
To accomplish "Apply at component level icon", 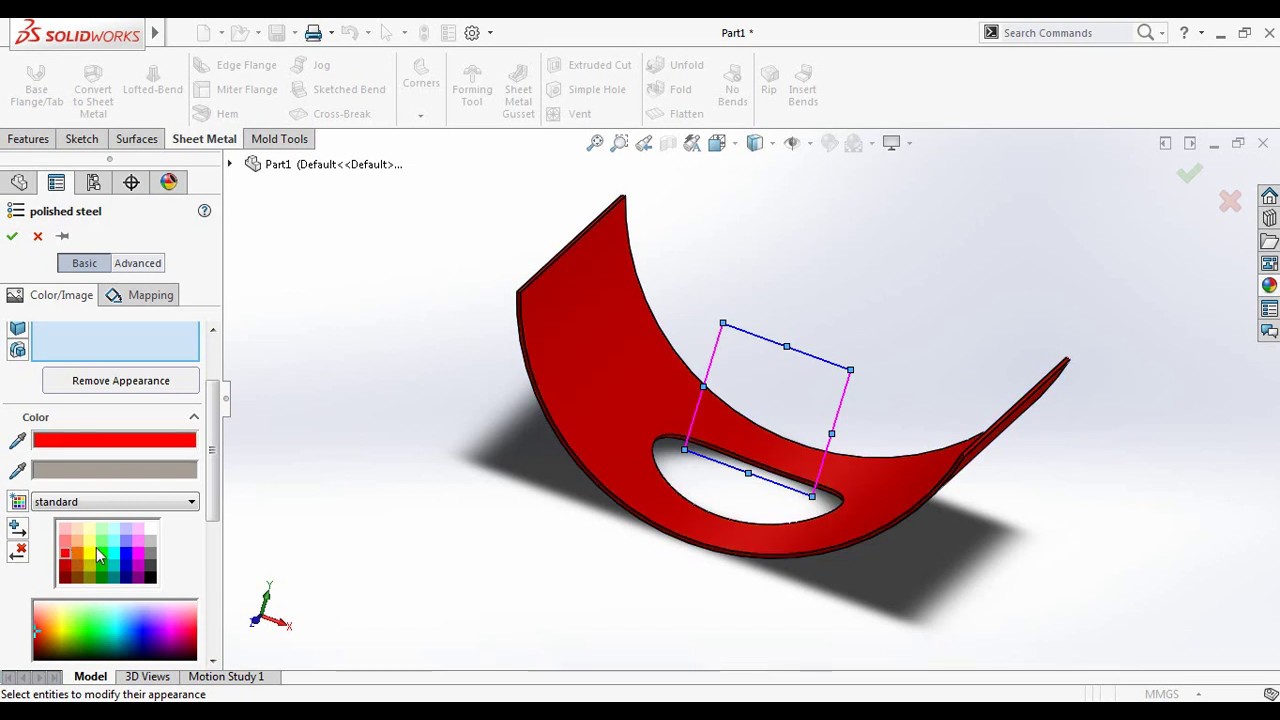I will click(17, 349).
